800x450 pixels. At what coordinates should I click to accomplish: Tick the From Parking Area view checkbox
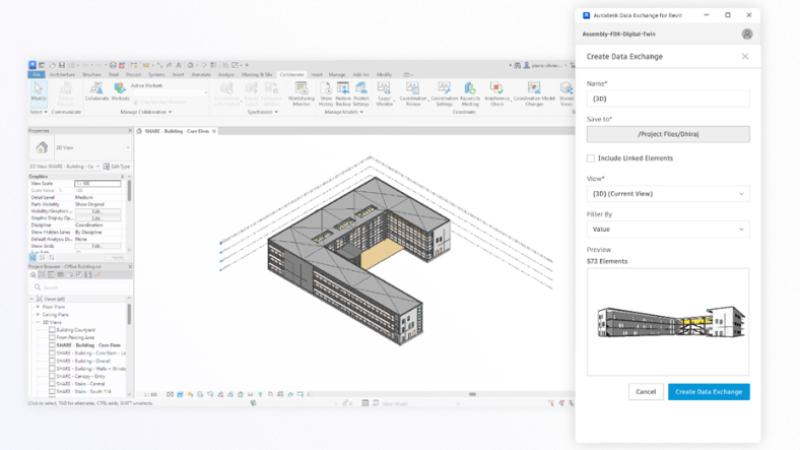[x=52, y=336]
